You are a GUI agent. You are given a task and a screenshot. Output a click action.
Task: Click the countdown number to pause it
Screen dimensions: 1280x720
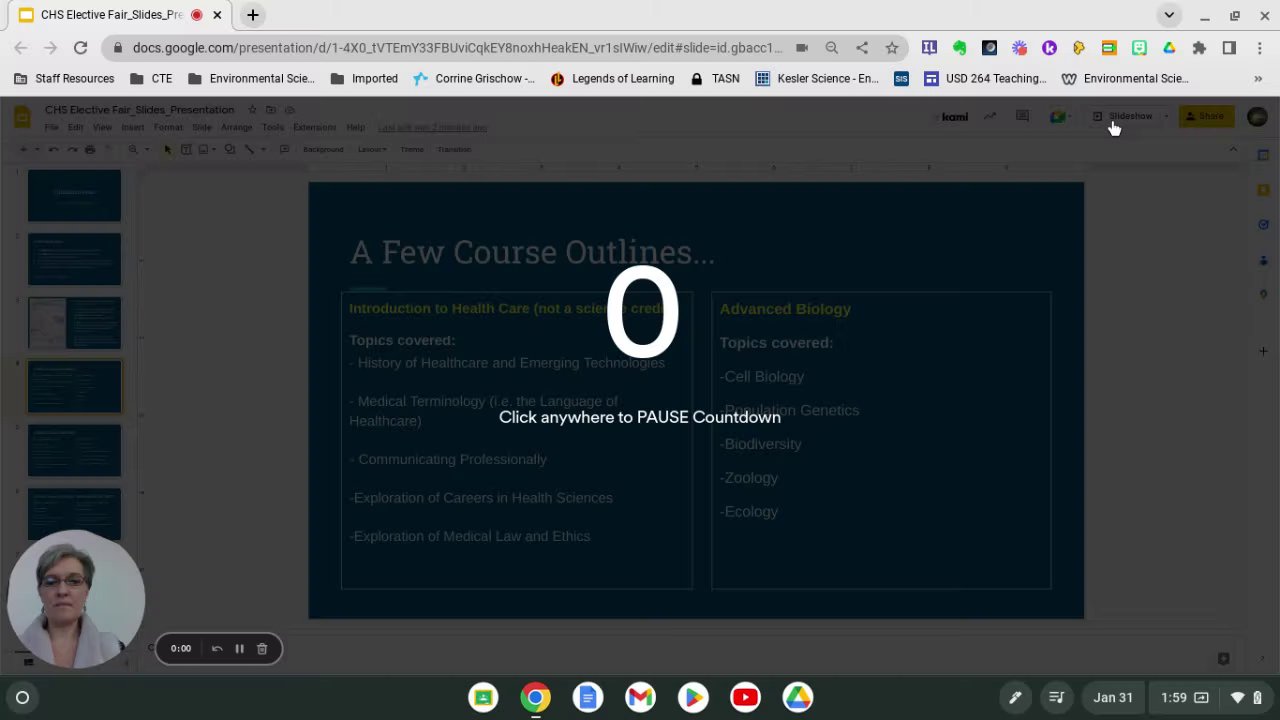point(642,313)
